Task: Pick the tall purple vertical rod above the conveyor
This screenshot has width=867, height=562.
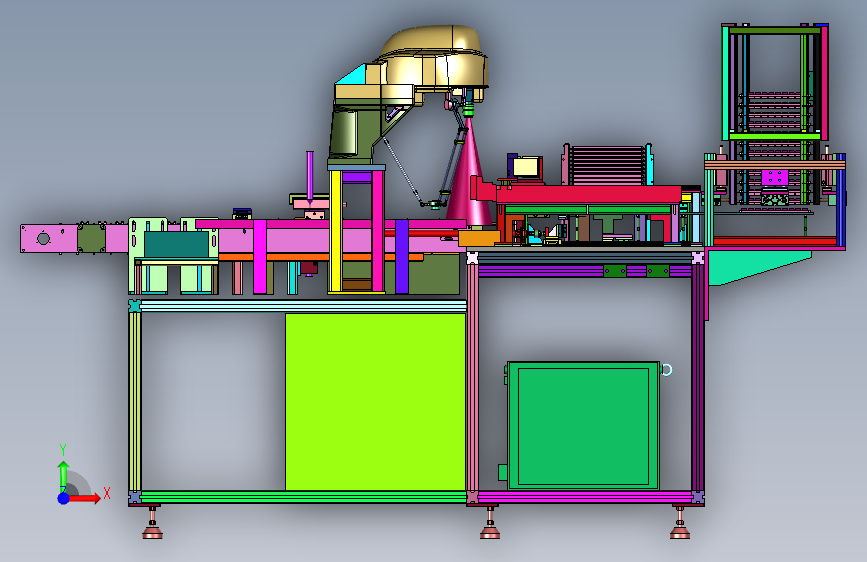Action: click(x=310, y=175)
